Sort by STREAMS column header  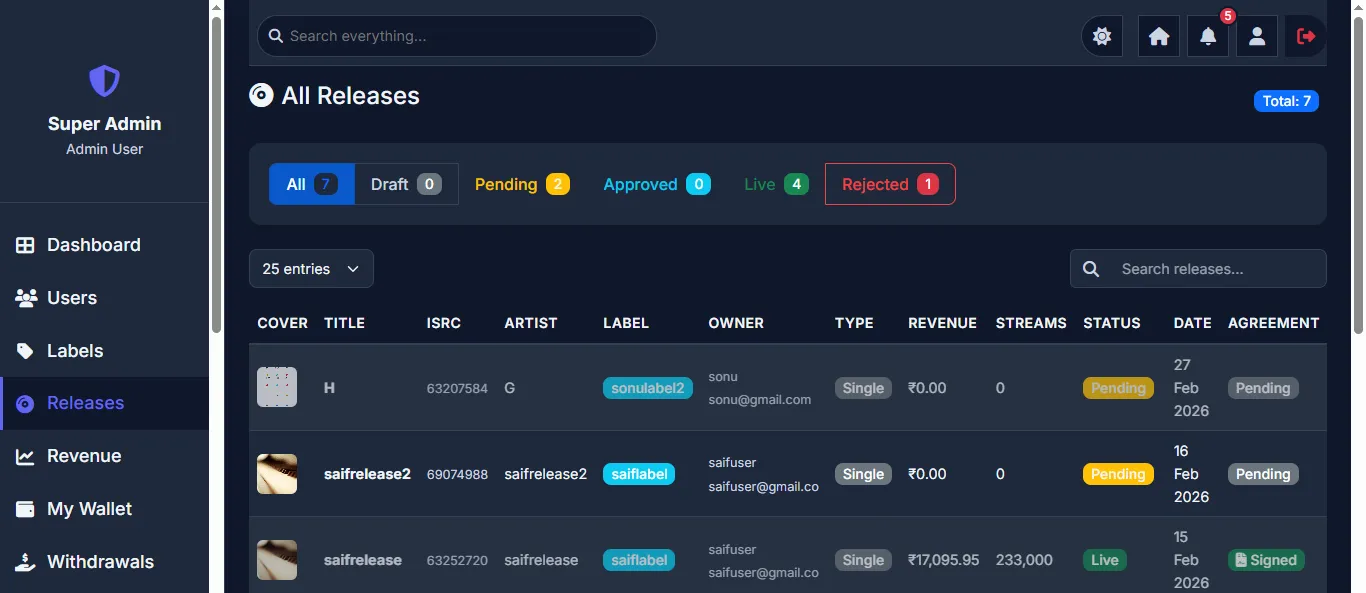[1031, 323]
